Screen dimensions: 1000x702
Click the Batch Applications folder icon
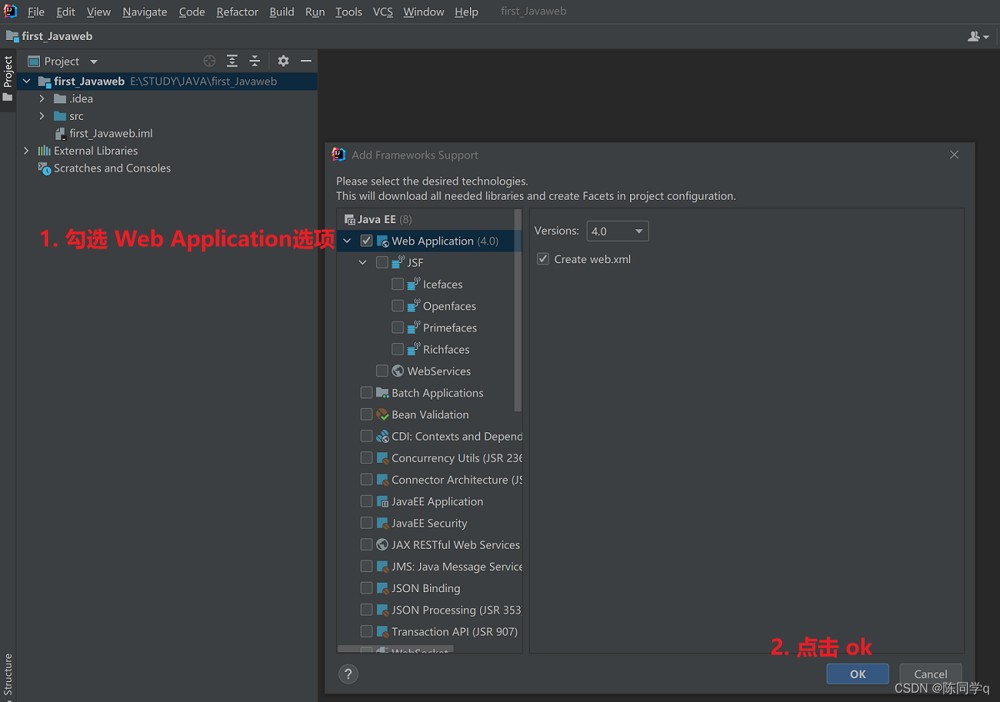383,393
